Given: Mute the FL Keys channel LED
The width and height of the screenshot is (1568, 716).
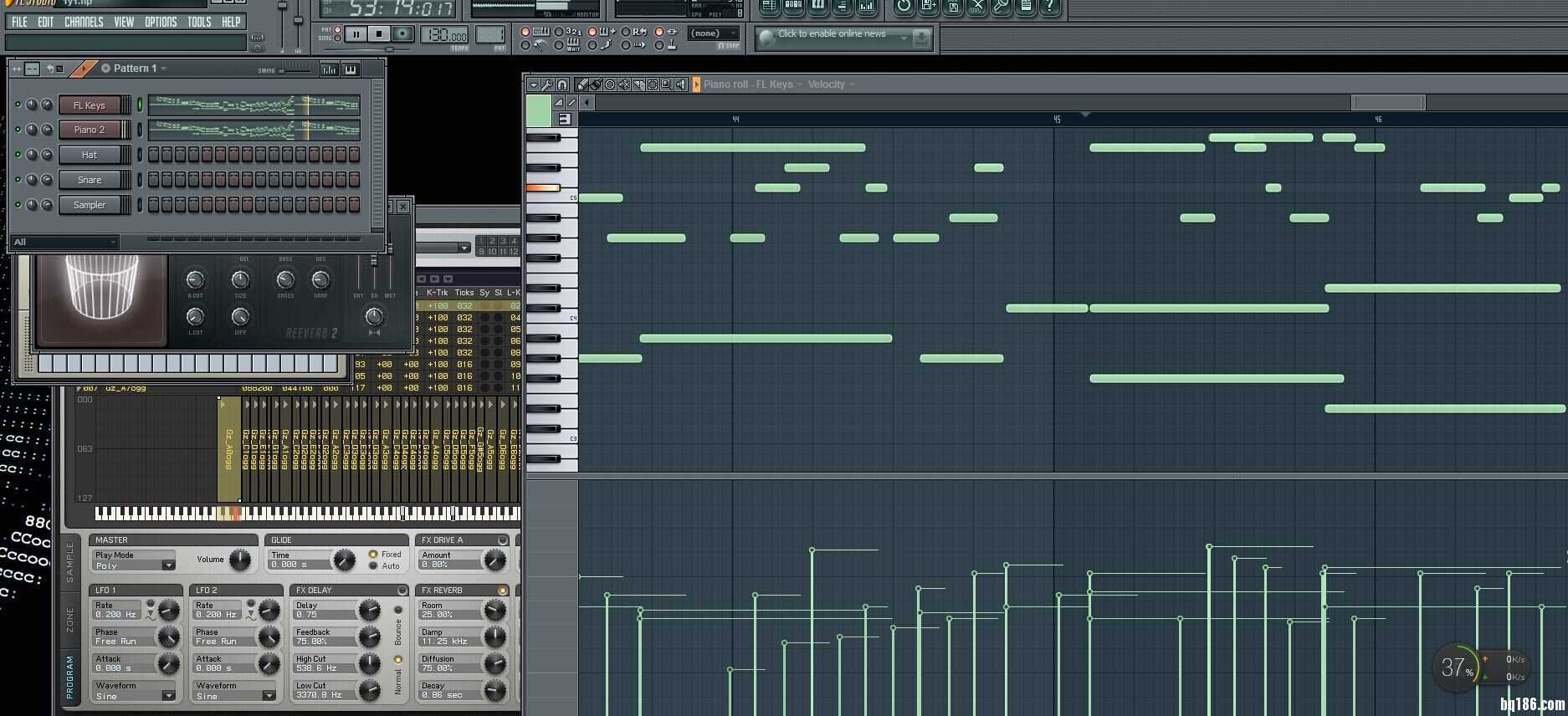Looking at the screenshot, I should (x=18, y=105).
